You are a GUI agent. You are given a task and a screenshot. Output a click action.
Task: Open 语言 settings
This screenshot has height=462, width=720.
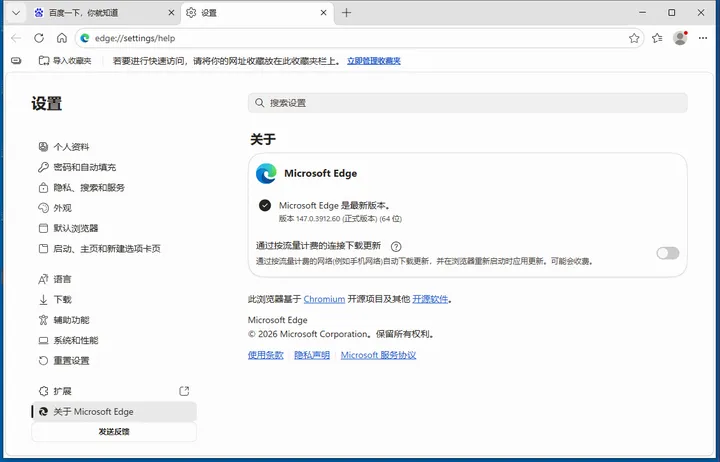click(x=114, y=279)
